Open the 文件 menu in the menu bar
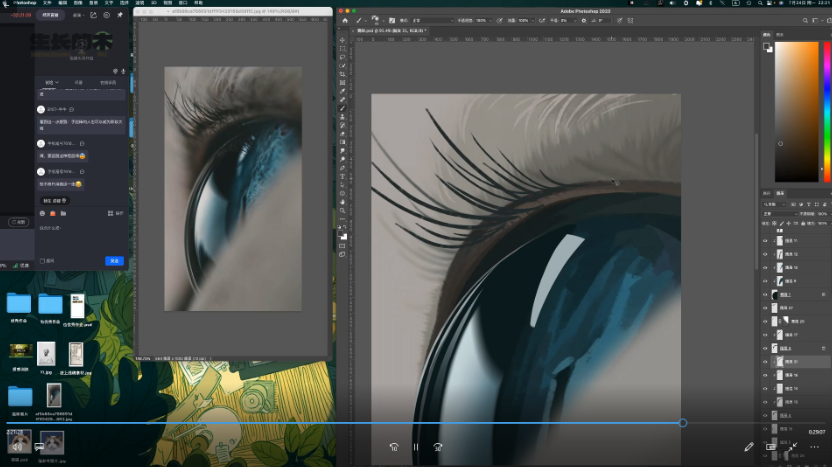The height and width of the screenshot is (467, 832). 47,3
